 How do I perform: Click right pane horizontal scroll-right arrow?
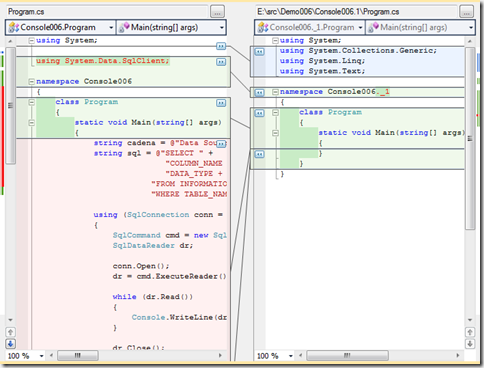pyautogui.click(x=458, y=356)
